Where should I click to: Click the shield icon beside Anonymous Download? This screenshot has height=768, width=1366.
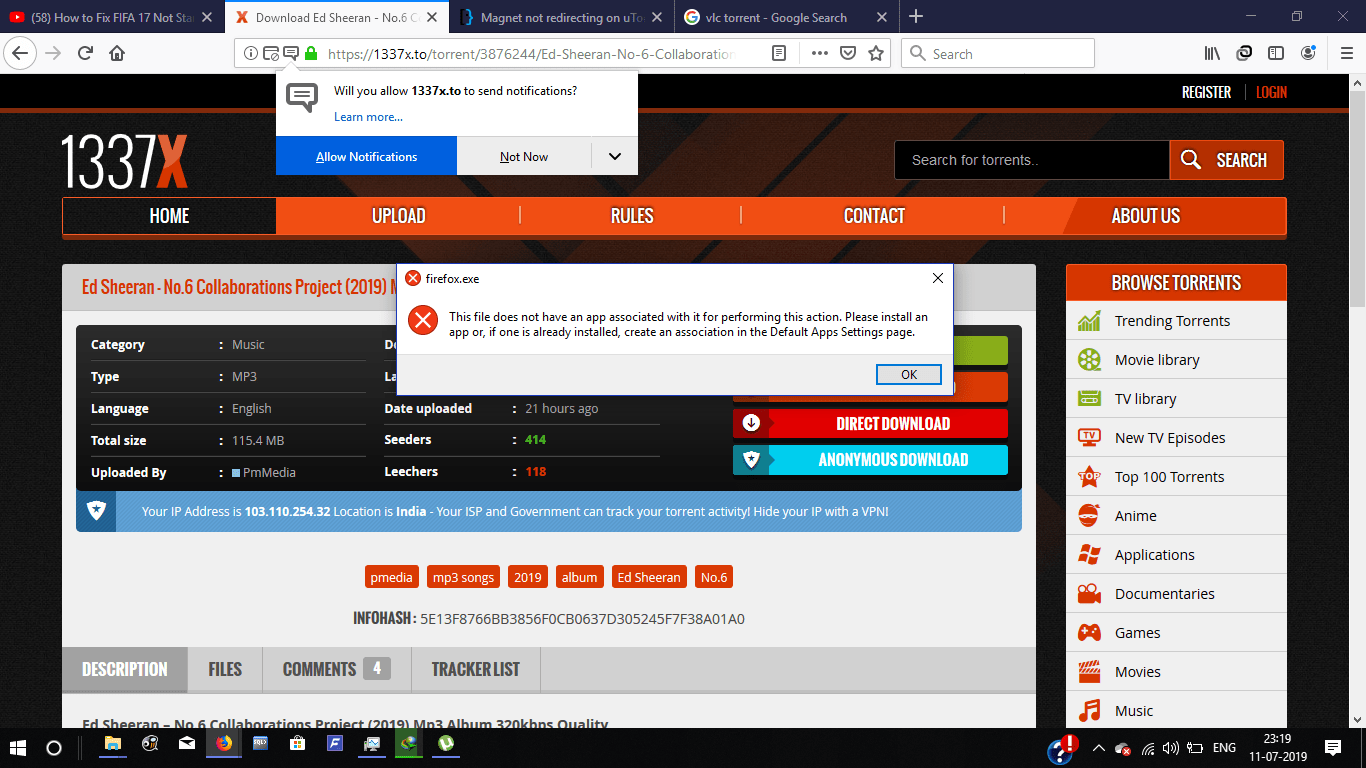tap(751, 460)
